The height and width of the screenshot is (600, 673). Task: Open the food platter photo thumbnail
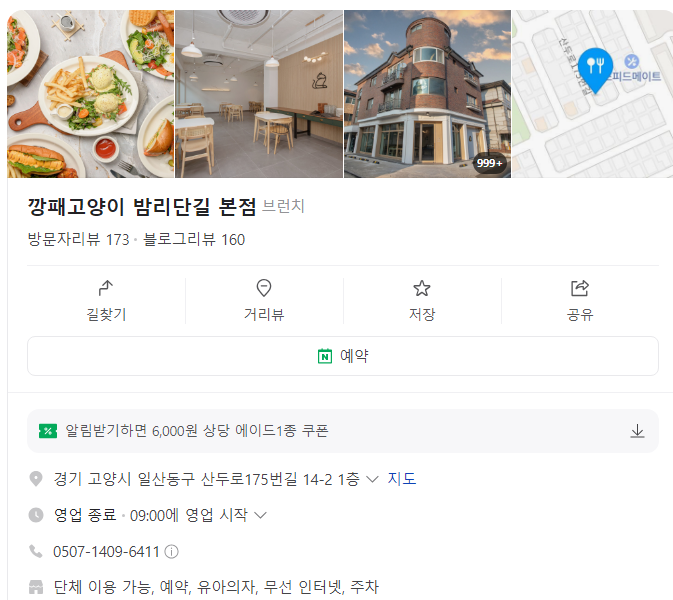(x=91, y=94)
